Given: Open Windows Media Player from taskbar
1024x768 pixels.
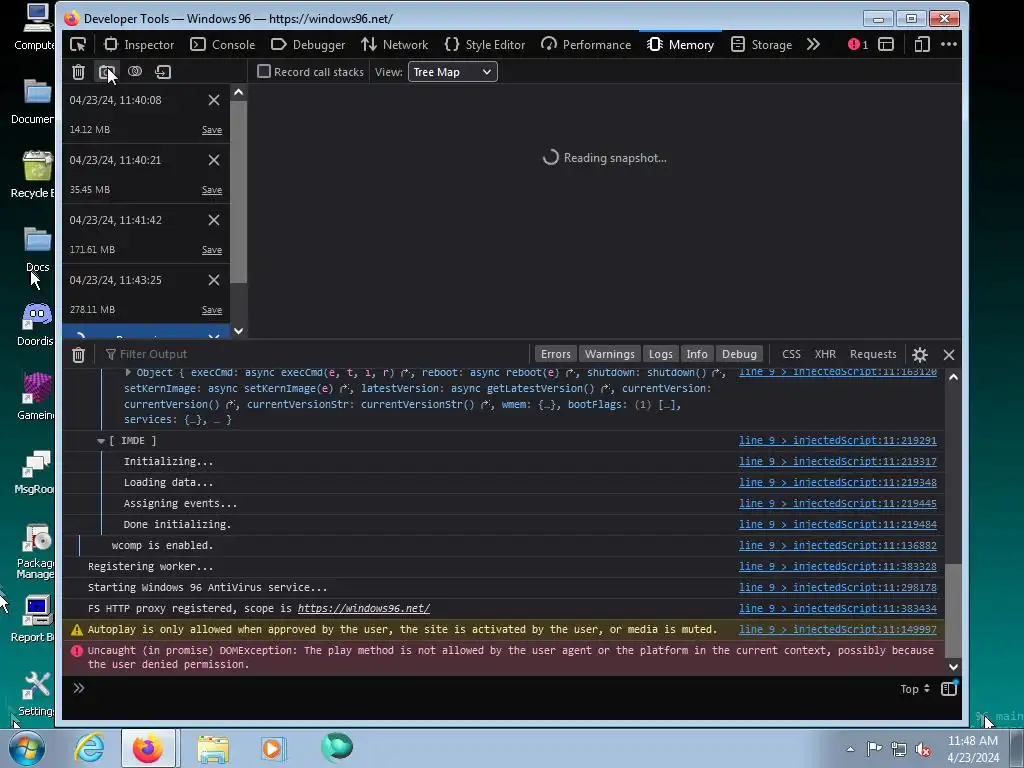Looking at the screenshot, I should tap(274, 748).
